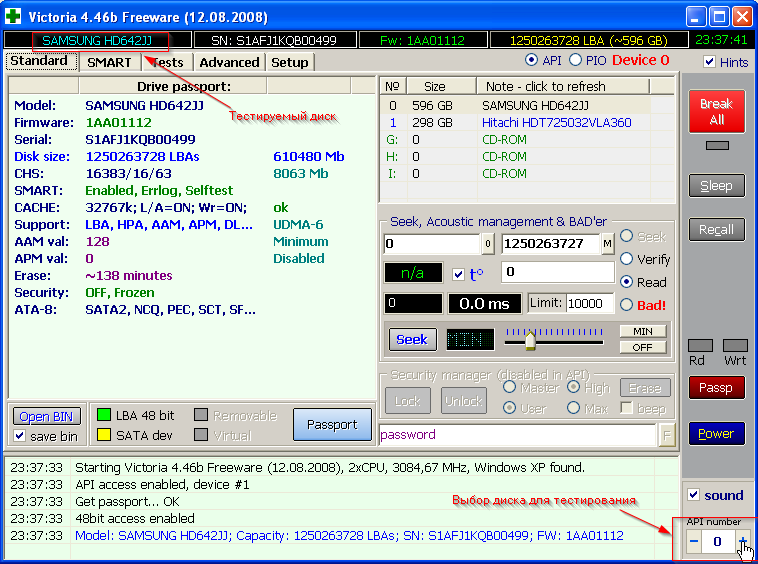
Task: Click the Drive passport header
Action: tap(173, 87)
